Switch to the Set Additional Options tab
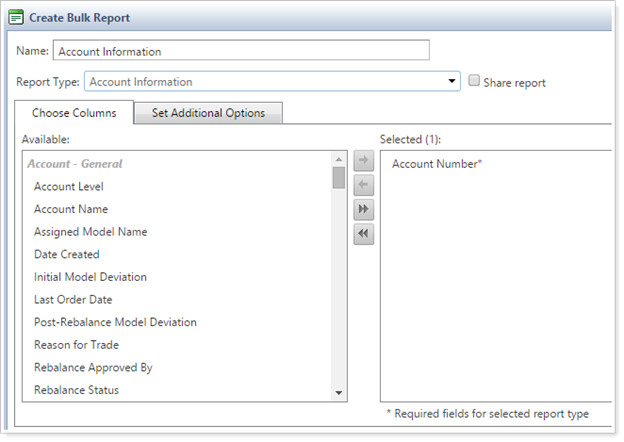624x442 pixels. click(208, 113)
